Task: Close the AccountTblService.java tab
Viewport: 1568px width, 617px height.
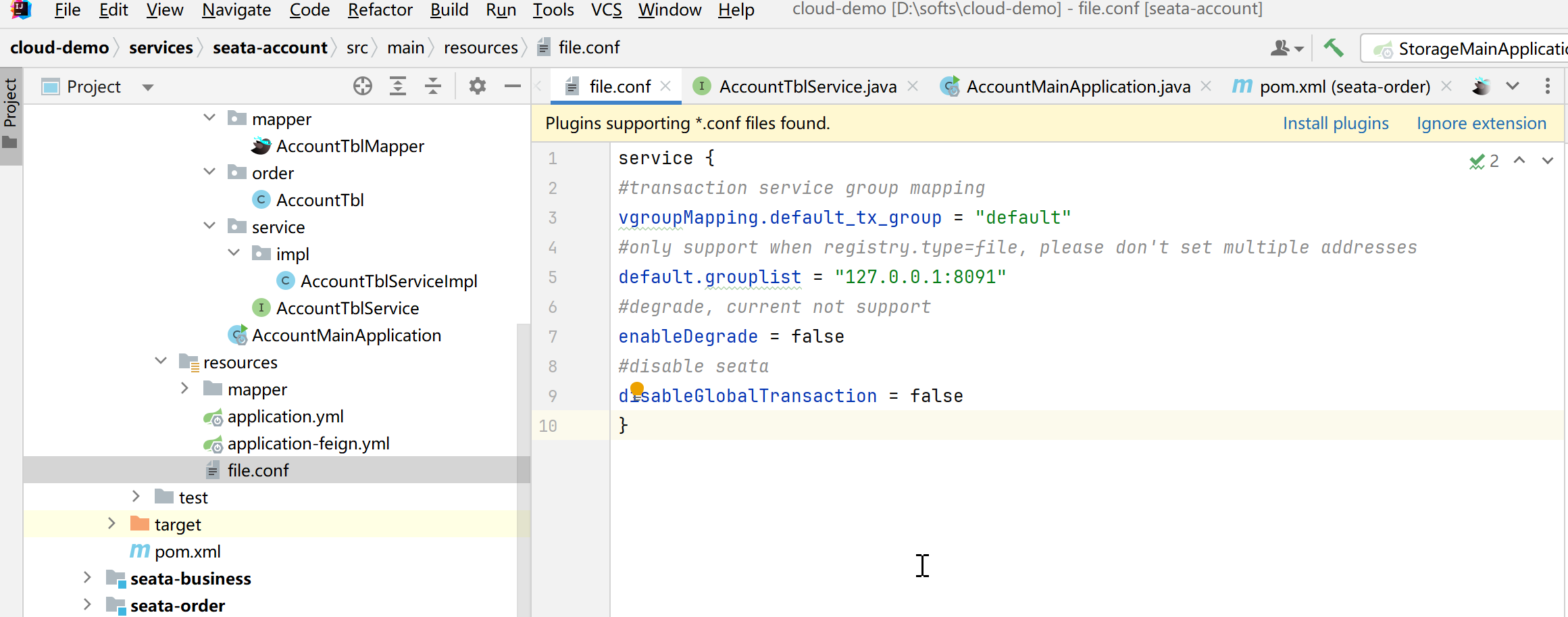Action: click(x=913, y=87)
